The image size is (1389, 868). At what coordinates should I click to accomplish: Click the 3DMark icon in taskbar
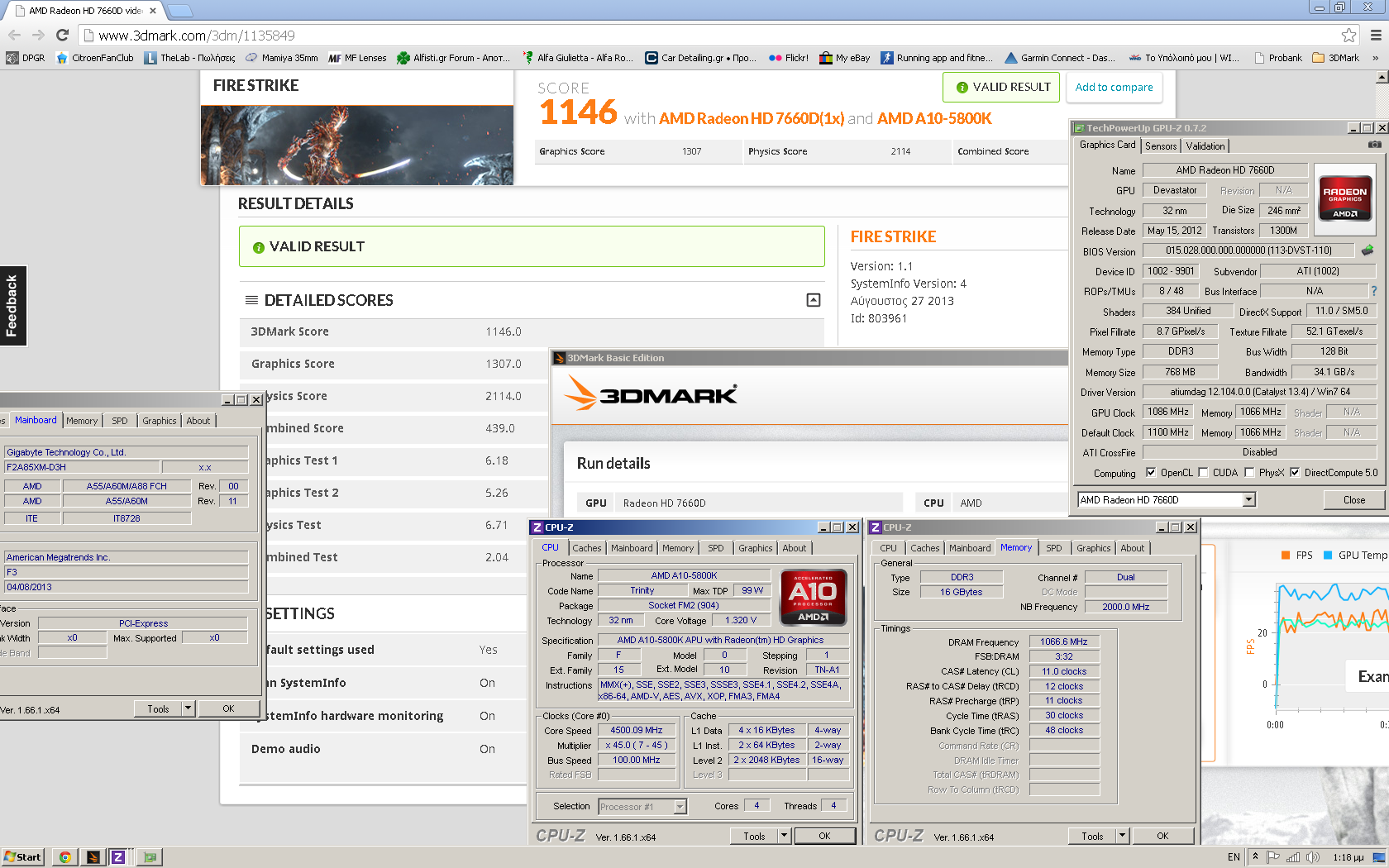(93, 857)
